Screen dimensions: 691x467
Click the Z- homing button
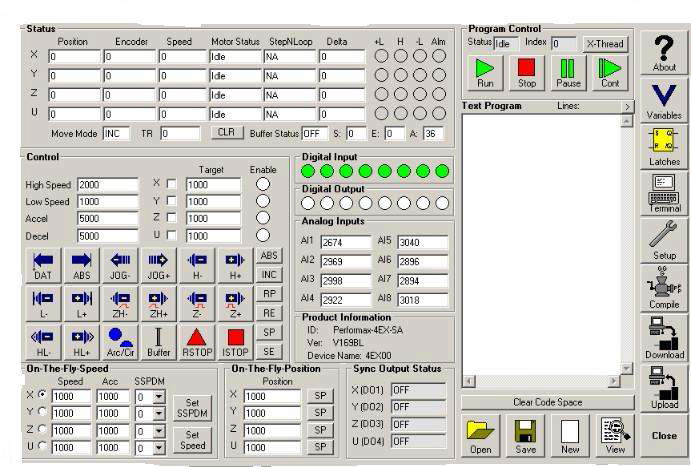pos(197,304)
